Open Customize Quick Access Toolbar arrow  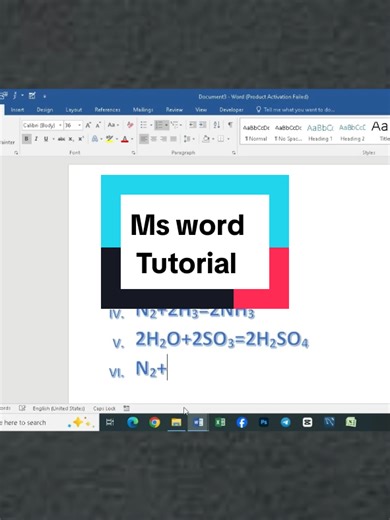pos(44,96)
